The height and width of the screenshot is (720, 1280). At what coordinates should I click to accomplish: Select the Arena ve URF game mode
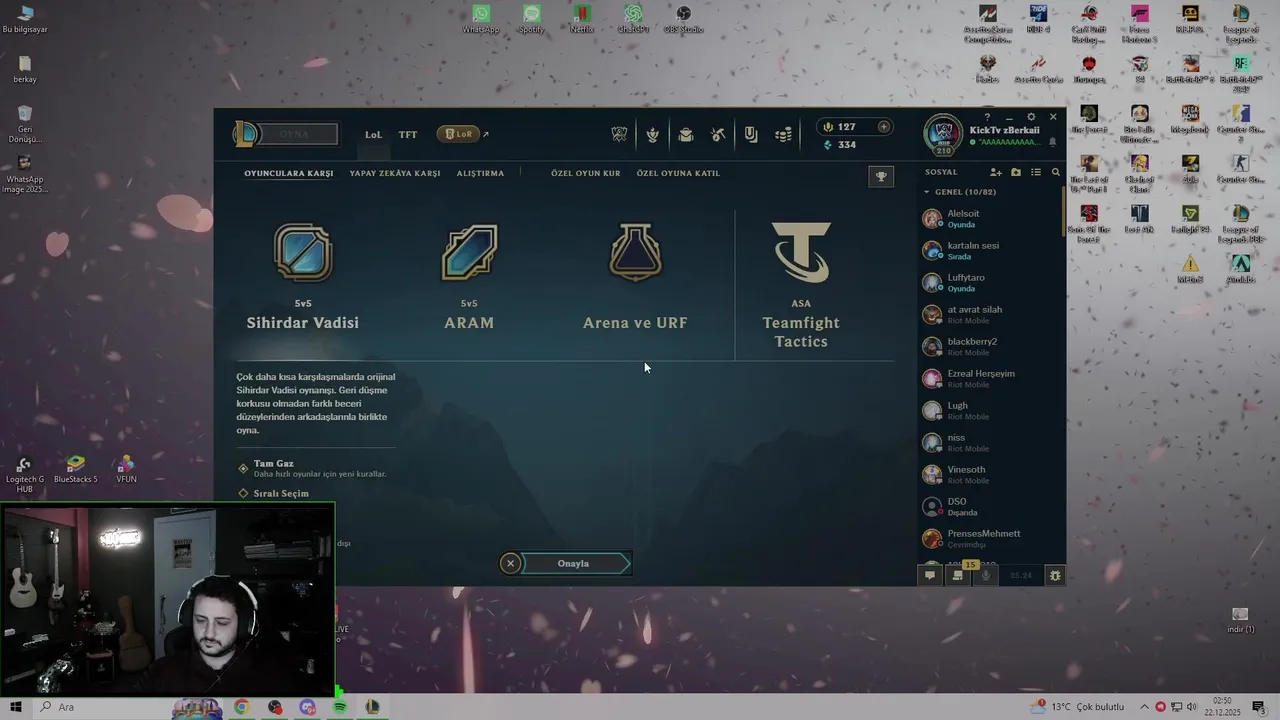(x=635, y=277)
